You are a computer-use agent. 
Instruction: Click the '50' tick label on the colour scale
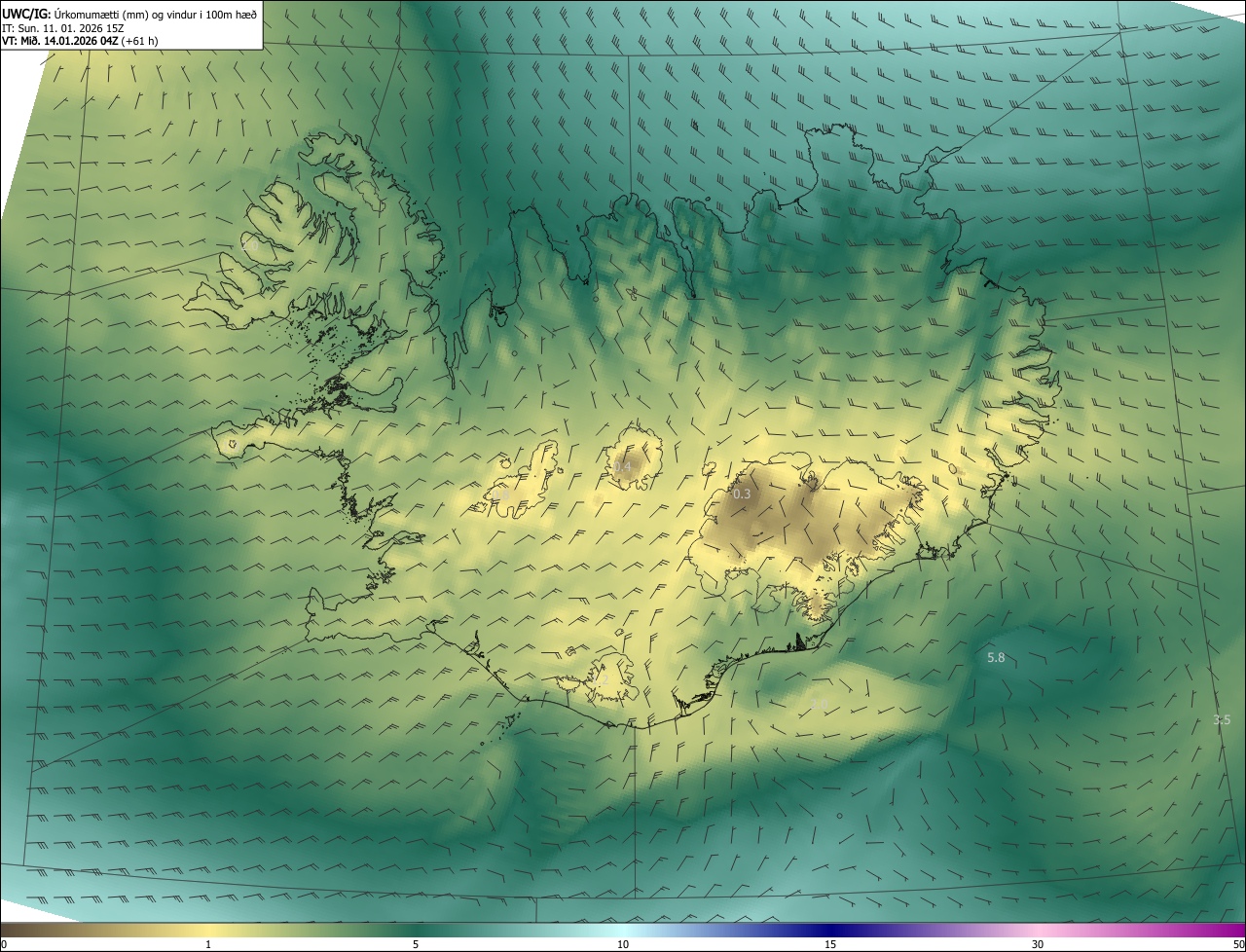[x=1239, y=944]
